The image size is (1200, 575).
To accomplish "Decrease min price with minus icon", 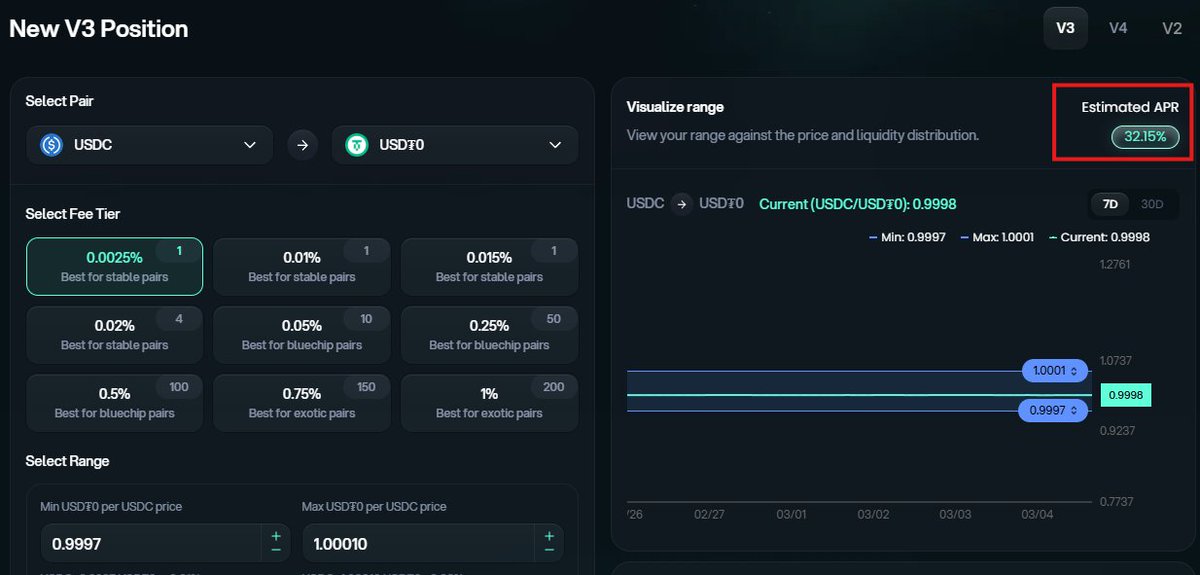I will coord(276,551).
